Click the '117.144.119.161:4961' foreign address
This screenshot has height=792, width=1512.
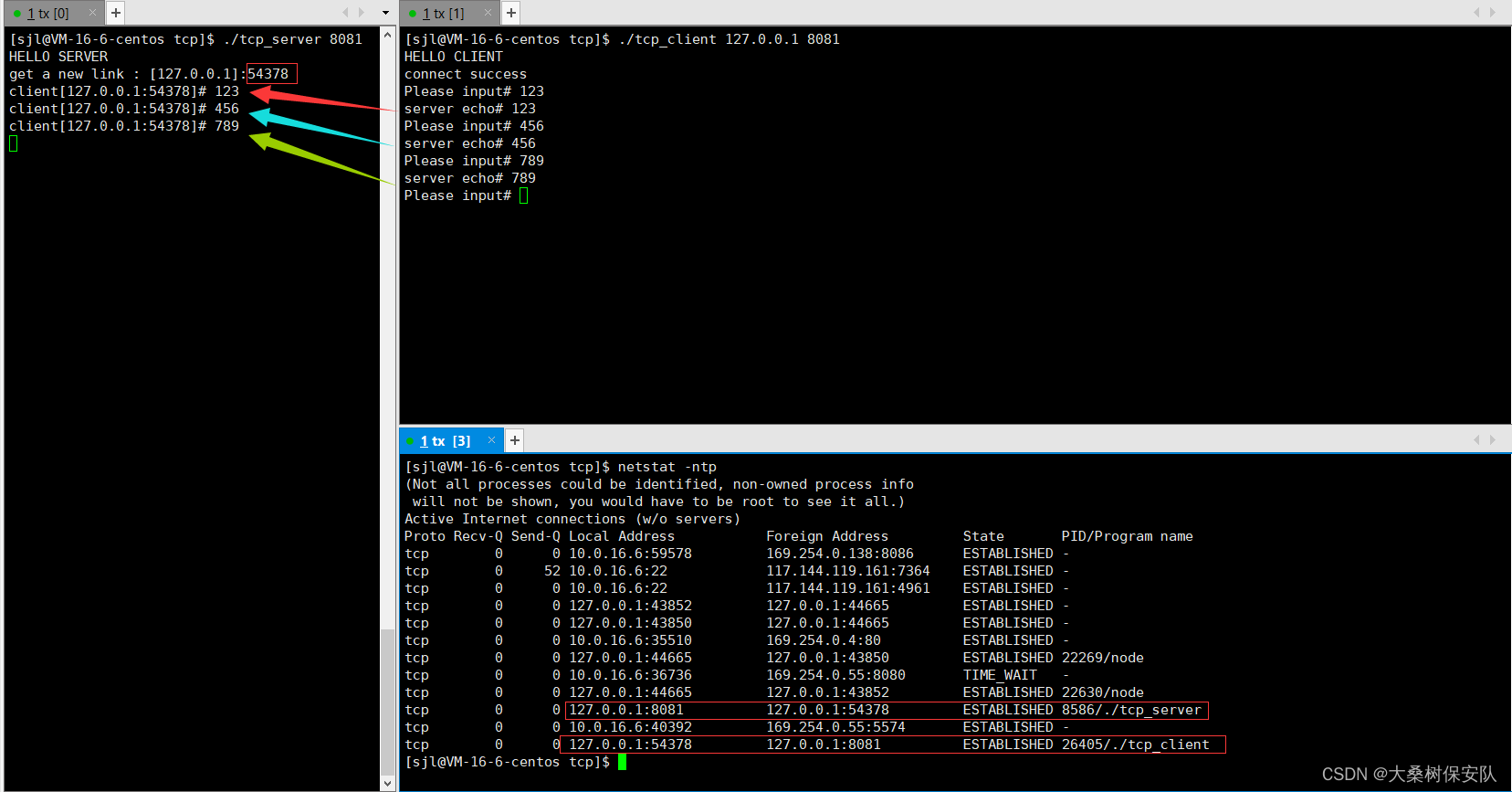(848, 588)
